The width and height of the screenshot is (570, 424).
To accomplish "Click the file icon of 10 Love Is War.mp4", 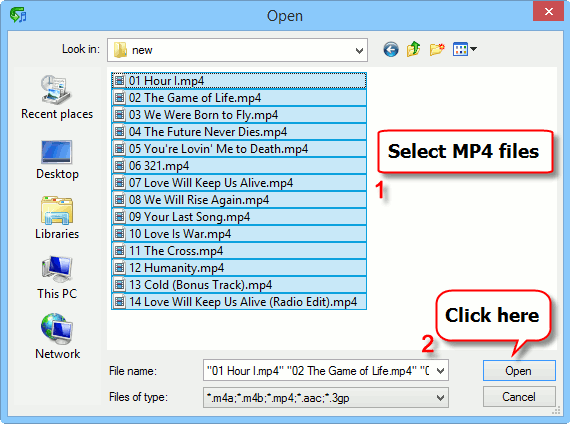I will coord(119,233).
